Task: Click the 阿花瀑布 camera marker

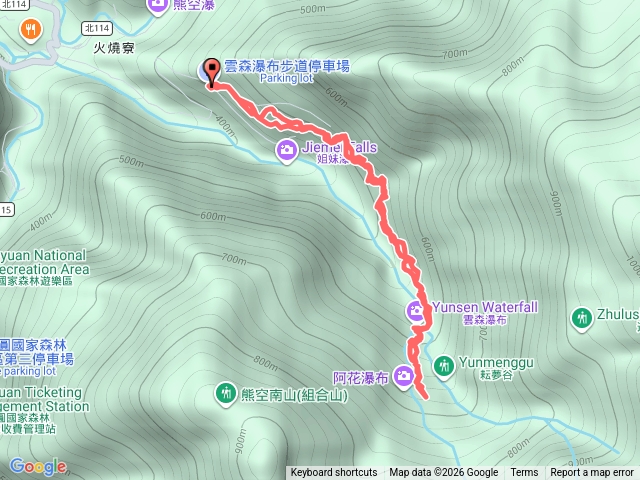Action: pyautogui.click(x=404, y=376)
